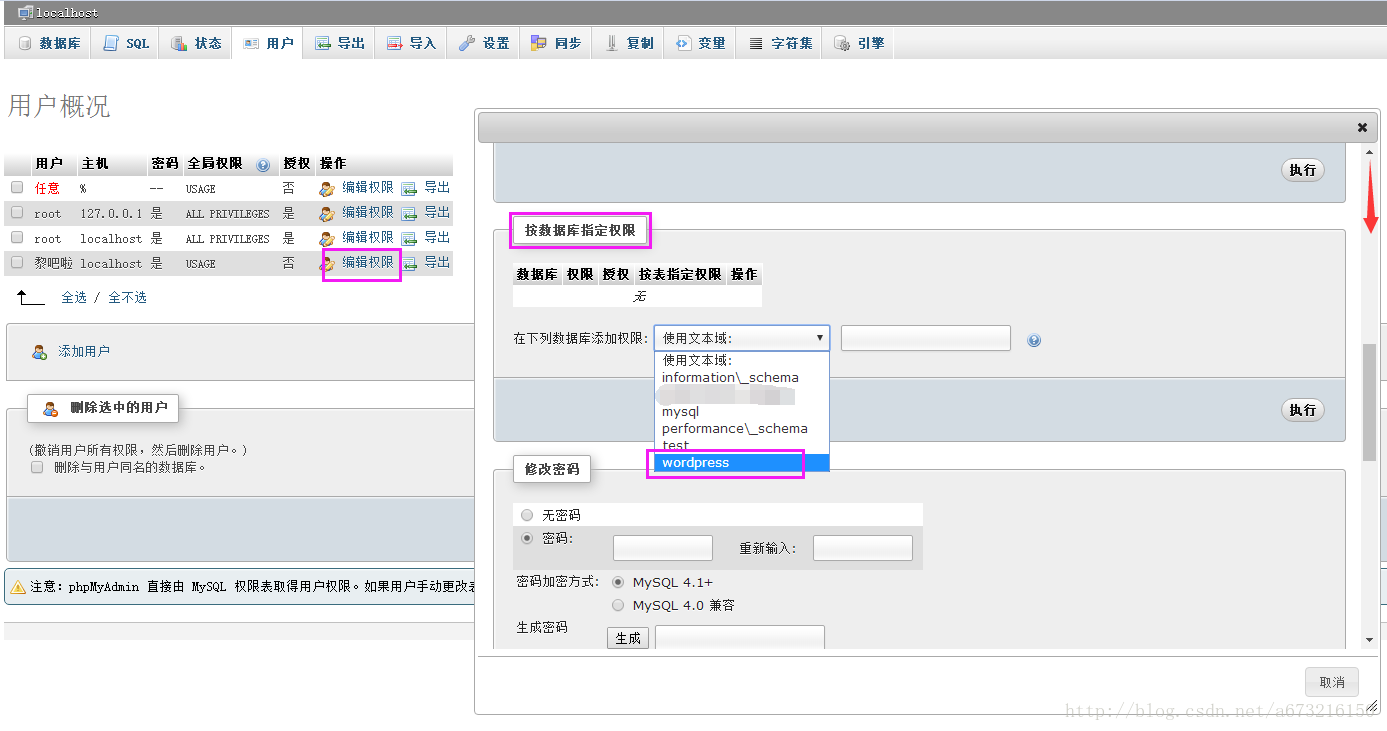
Task: Select mysql from the database list
Action: click(x=742, y=411)
